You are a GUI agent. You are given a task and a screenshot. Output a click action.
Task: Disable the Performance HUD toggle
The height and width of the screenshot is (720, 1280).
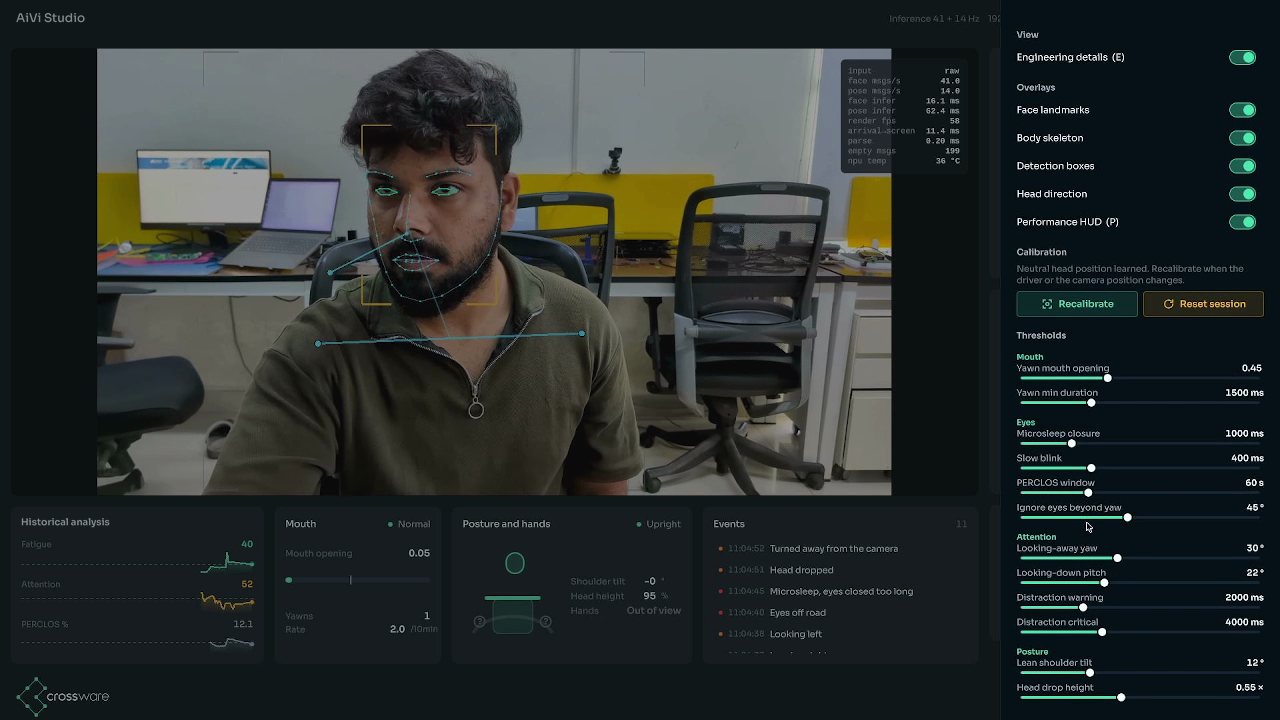pyautogui.click(x=1242, y=222)
